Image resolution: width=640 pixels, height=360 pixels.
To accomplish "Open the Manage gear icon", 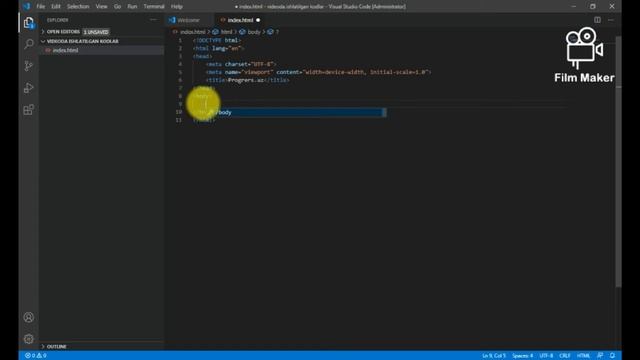I will pyautogui.click(x=29, y=339).
